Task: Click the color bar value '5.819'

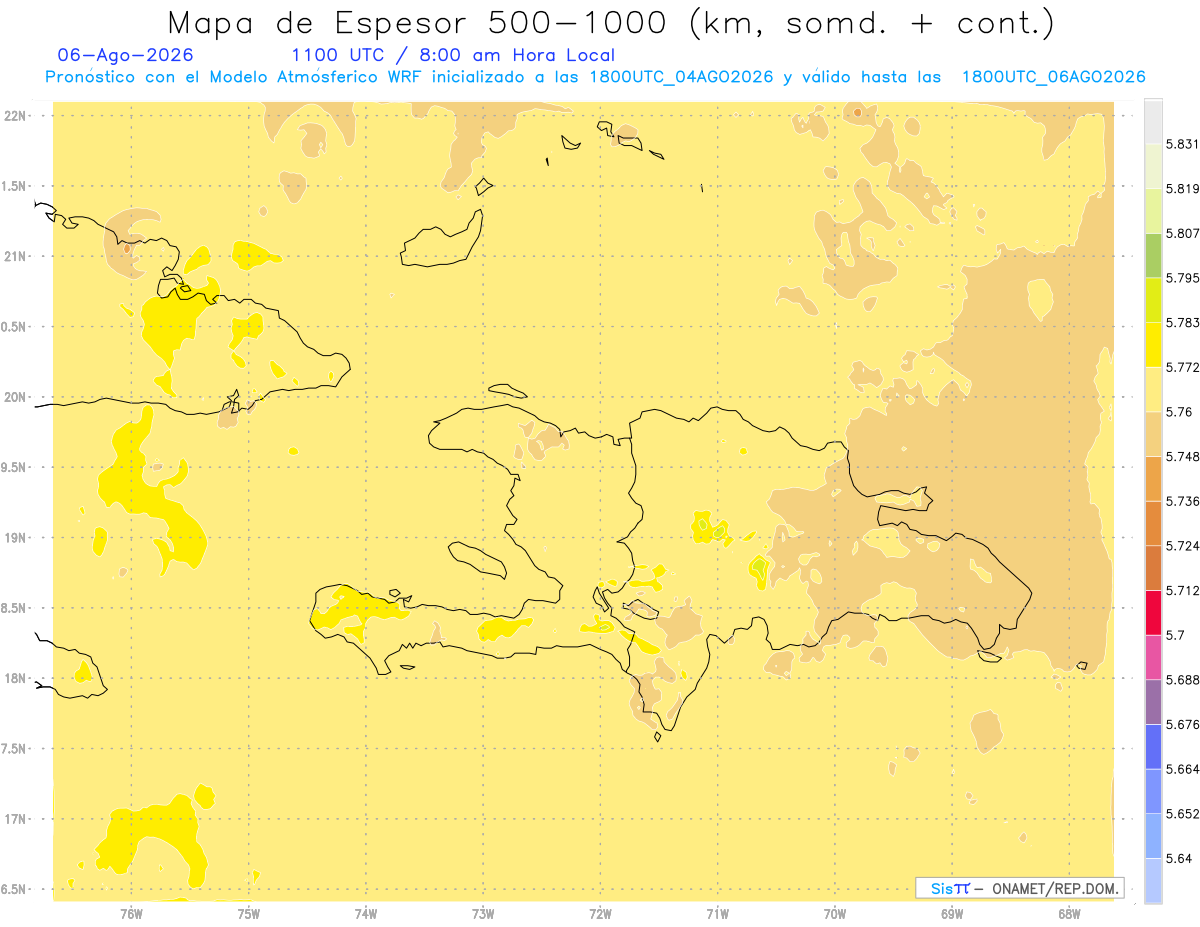Action: pos(1183,188)
